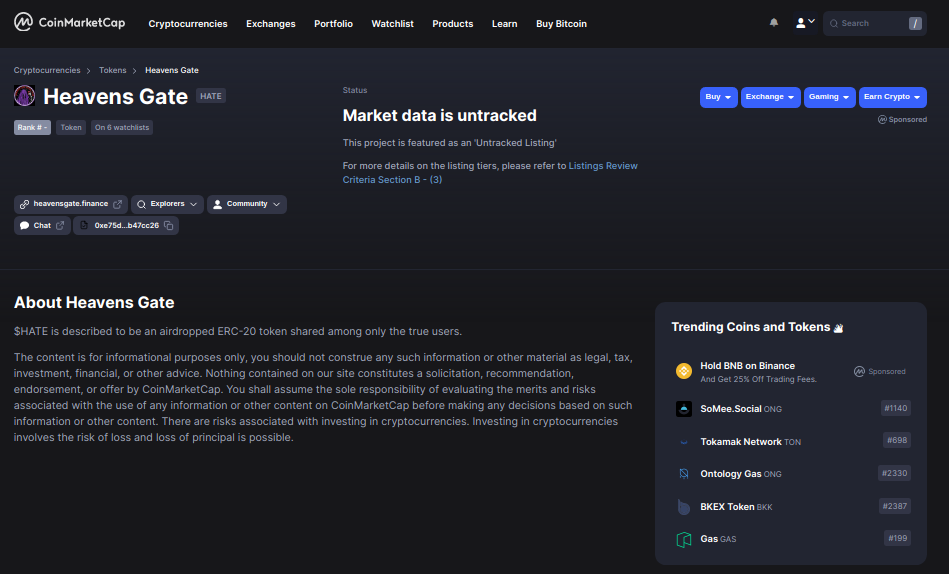Click the contract document icon
Viewport: 949px width, 574px height.
[84, 225]
